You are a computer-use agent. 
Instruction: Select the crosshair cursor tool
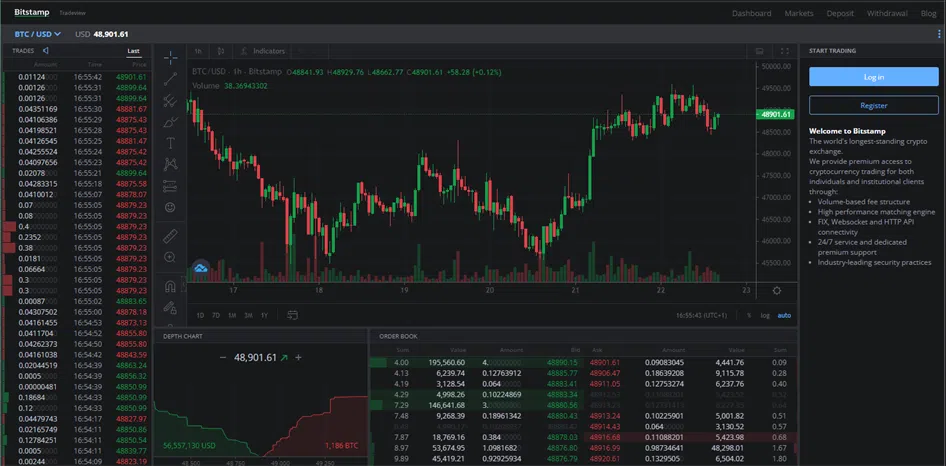171,58
